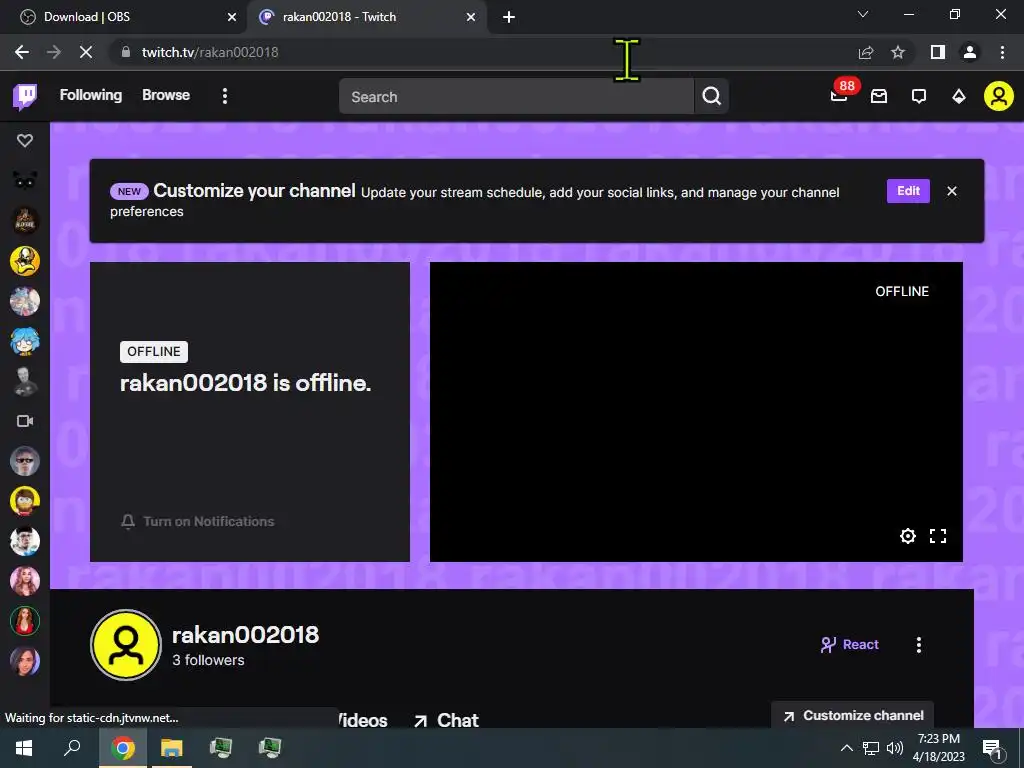Open the Windows notification center
Screen dimensions: 1024x768
pos(993,748)
